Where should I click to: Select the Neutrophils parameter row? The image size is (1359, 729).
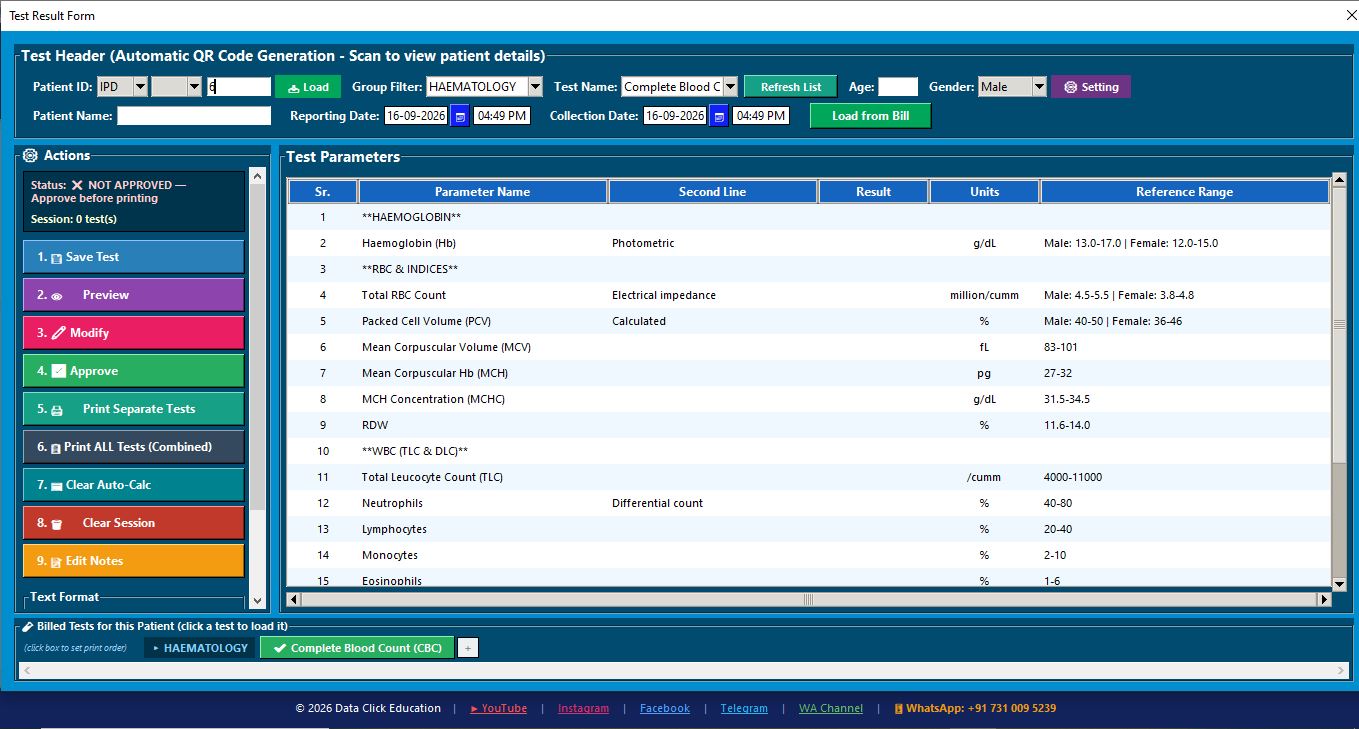(809, 503)
